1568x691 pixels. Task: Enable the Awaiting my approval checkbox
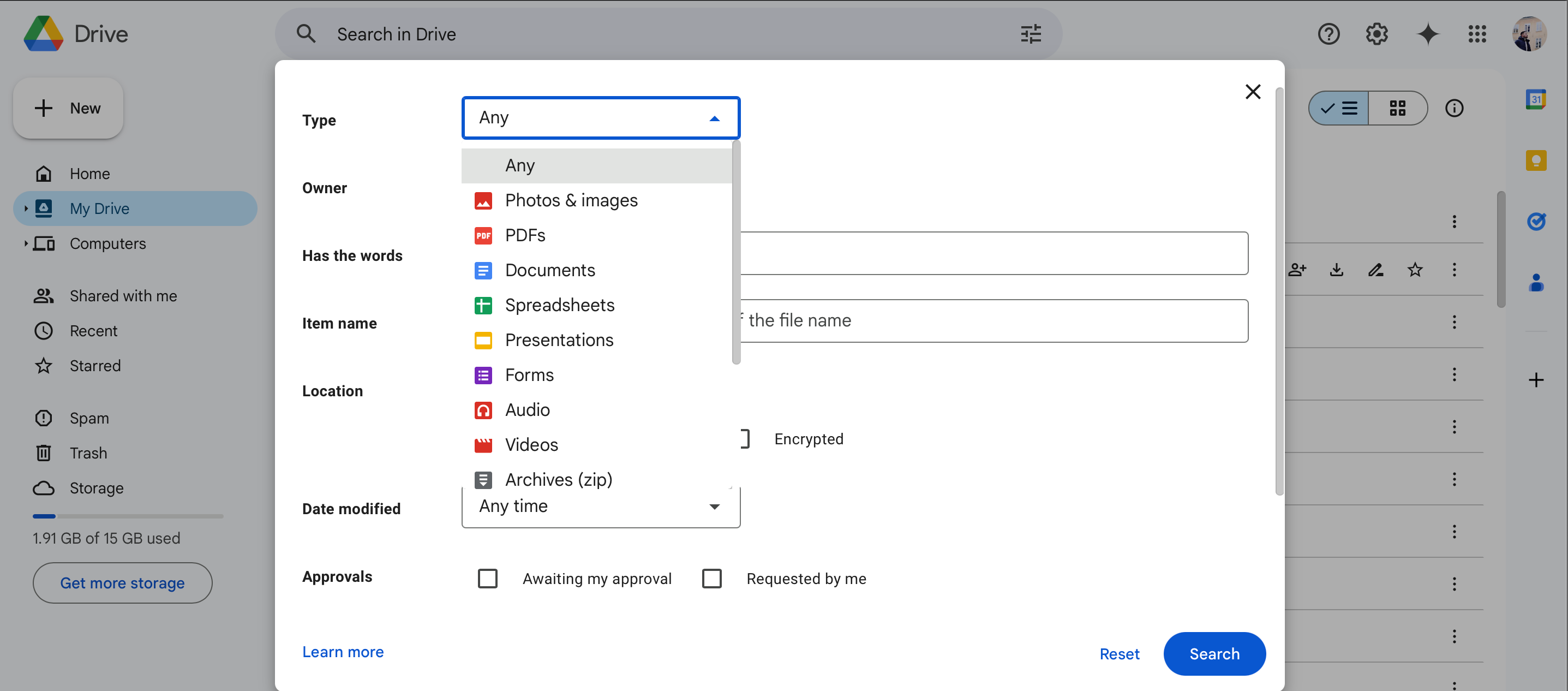(x=486, y=578)
